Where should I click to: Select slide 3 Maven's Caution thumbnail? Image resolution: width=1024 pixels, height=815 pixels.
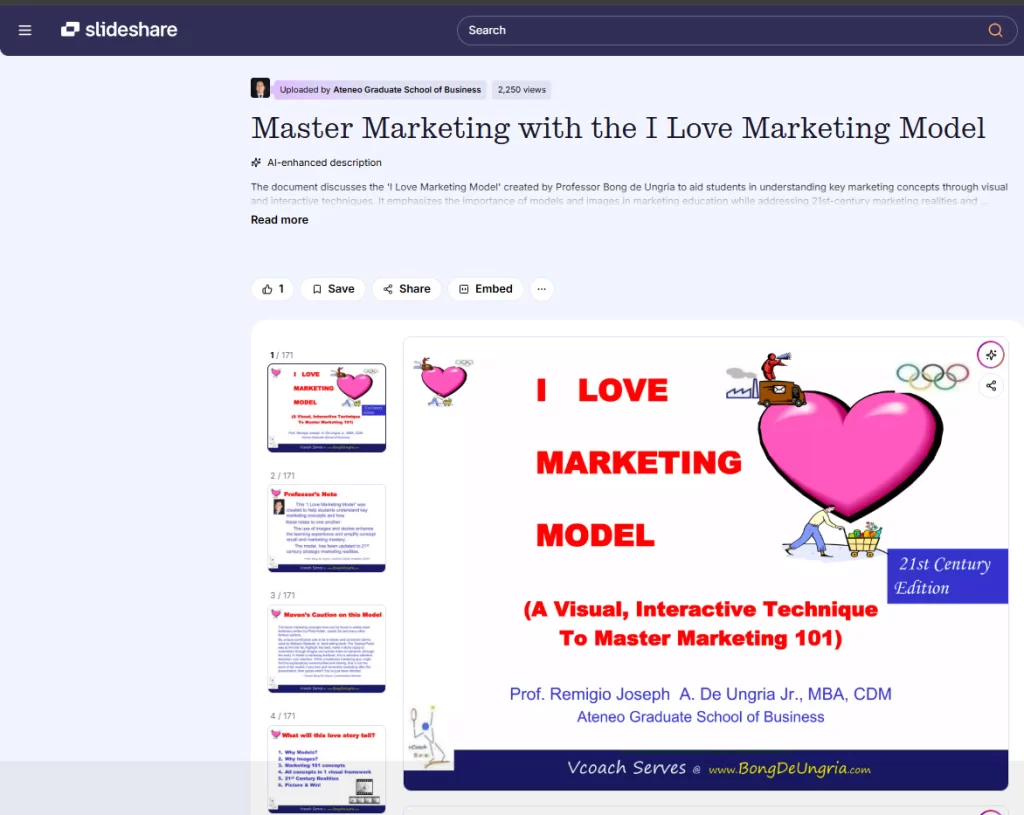(326, 648)
